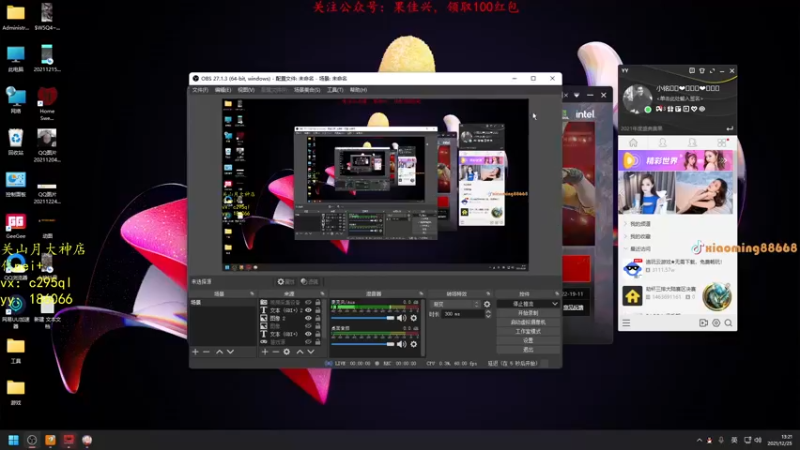Open OBS settings (设置) button
Image resolution: width=800 pixels, height=450 pixels.
click(x=528, y=340)
